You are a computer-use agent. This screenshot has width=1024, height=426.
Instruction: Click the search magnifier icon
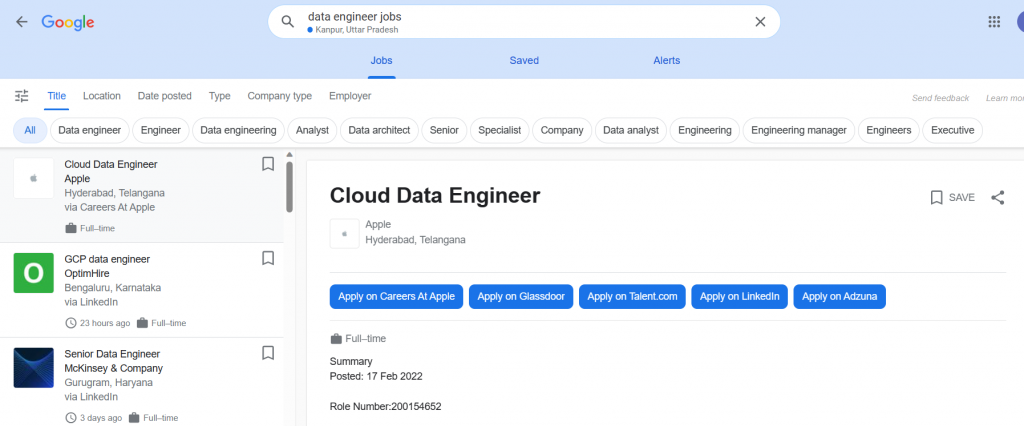pyautogui.click(x=288, y=22)
